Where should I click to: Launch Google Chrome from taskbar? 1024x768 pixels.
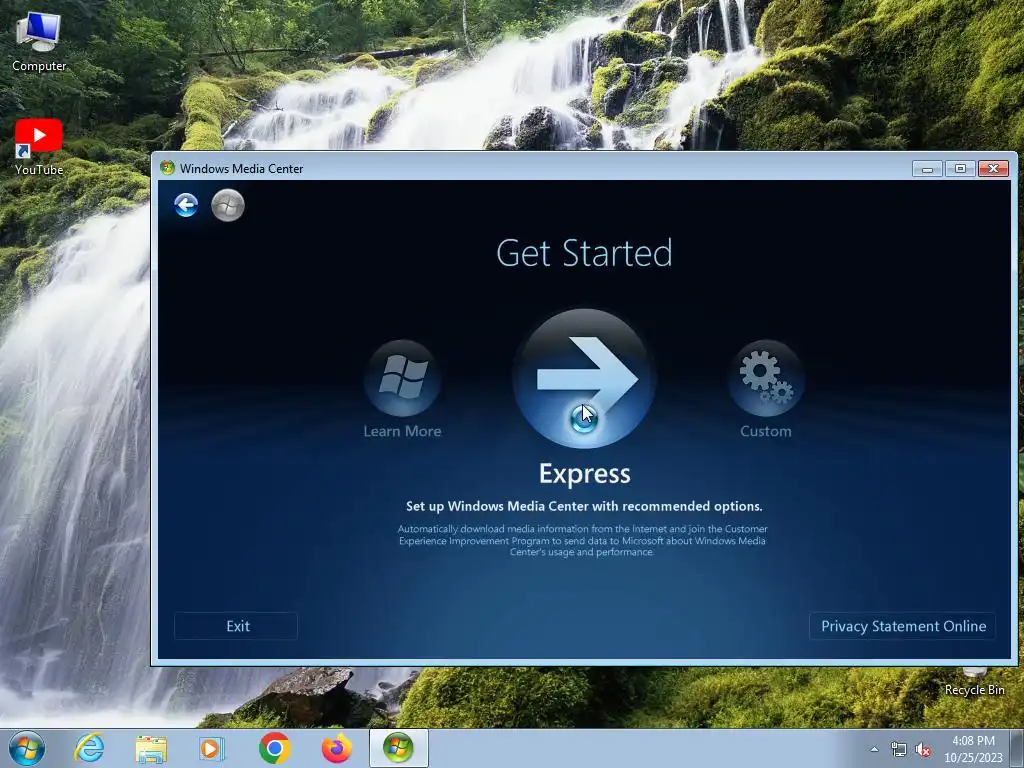click(275, 748)
